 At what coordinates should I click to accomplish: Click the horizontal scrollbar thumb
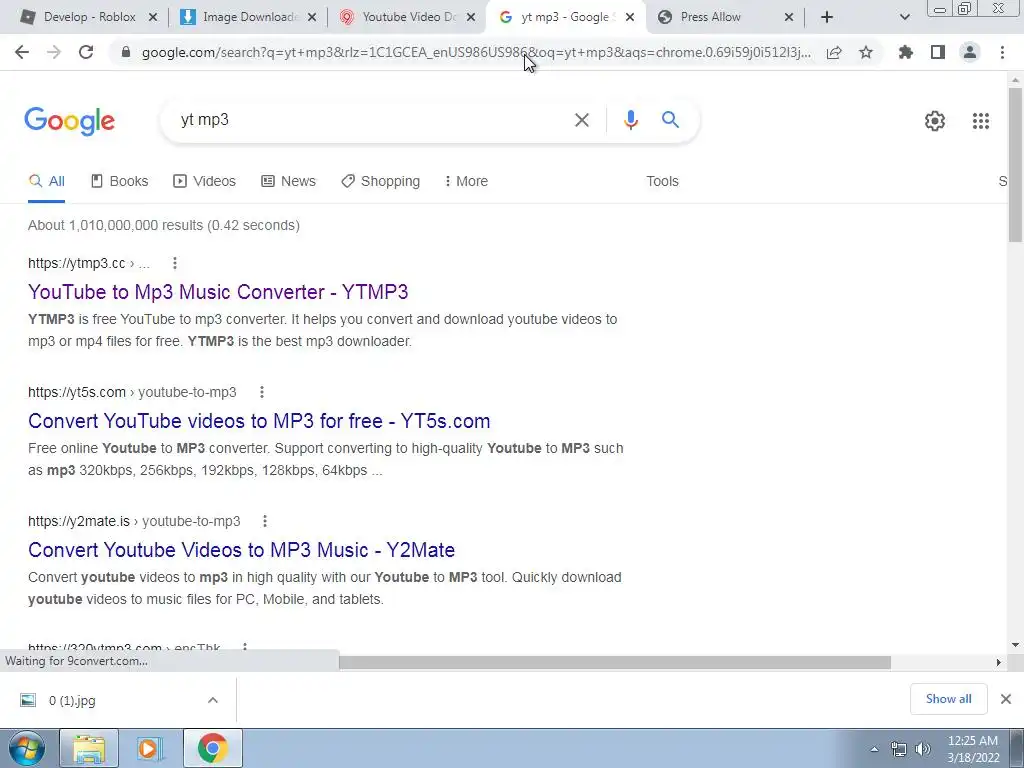point(615,662)
